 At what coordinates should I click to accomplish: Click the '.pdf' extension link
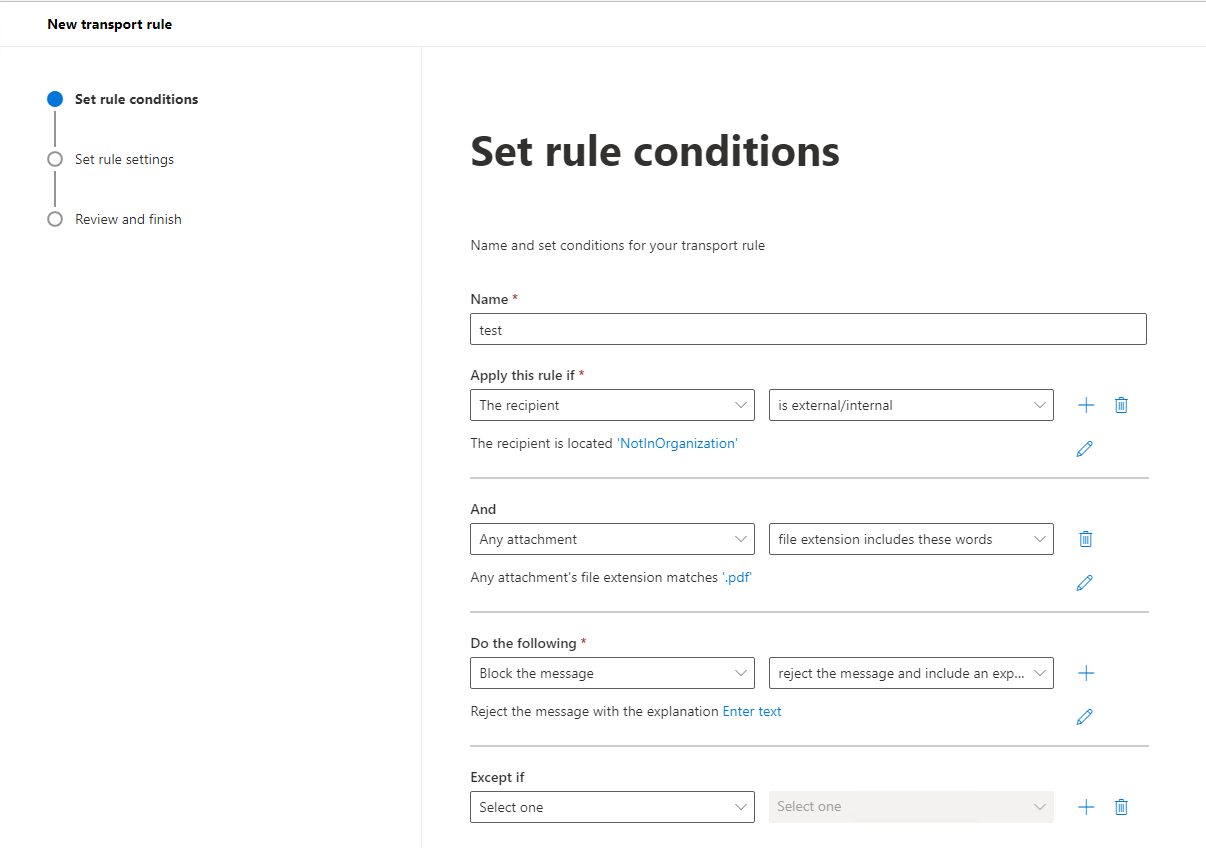pyautogui.click(x=736, y=577)
